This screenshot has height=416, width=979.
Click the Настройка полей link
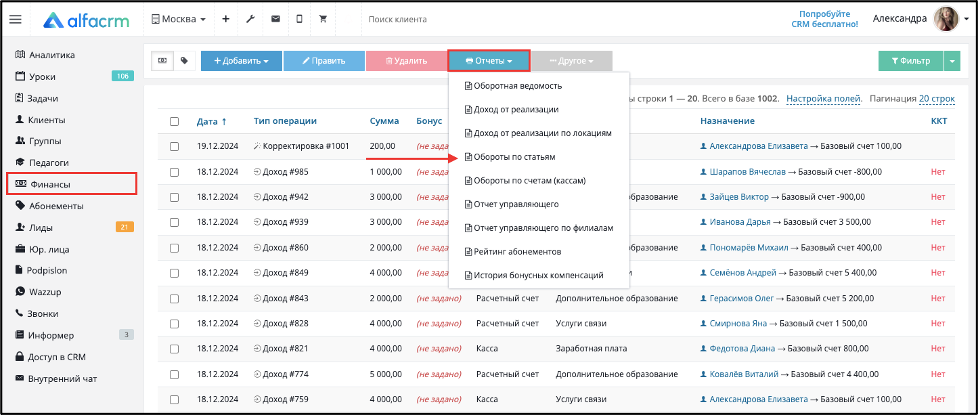824,99
